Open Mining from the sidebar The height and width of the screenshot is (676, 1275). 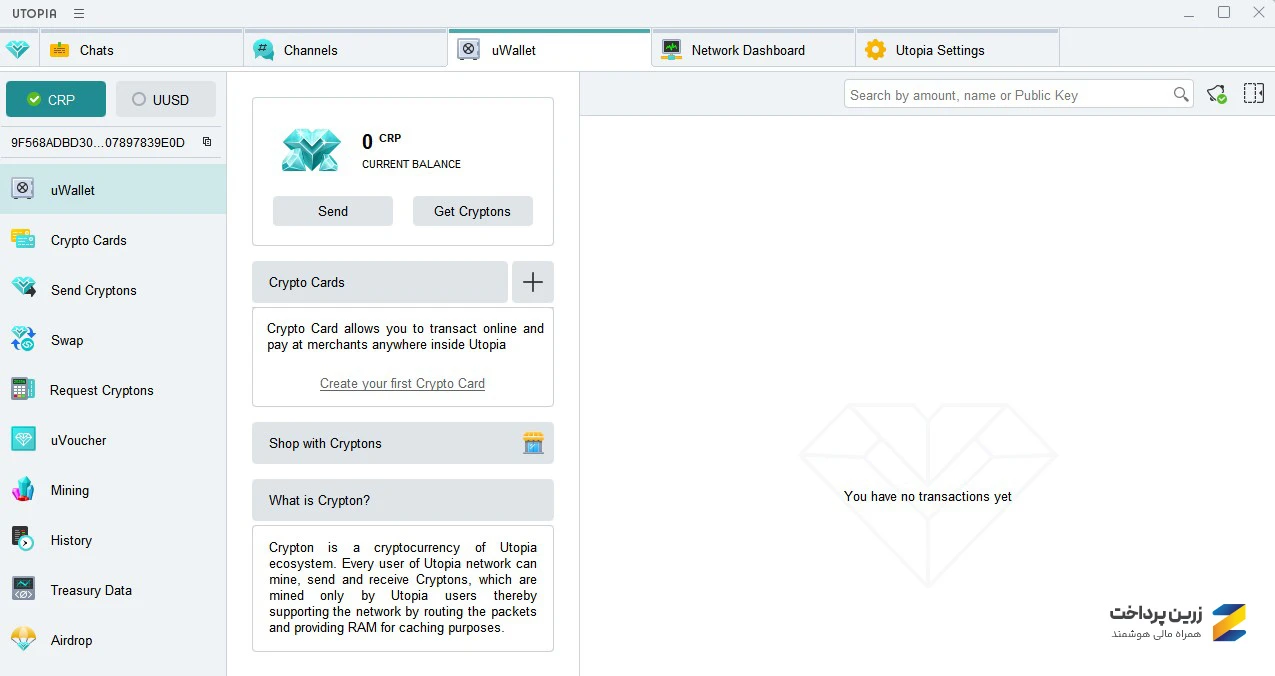[x=70, y=490]
